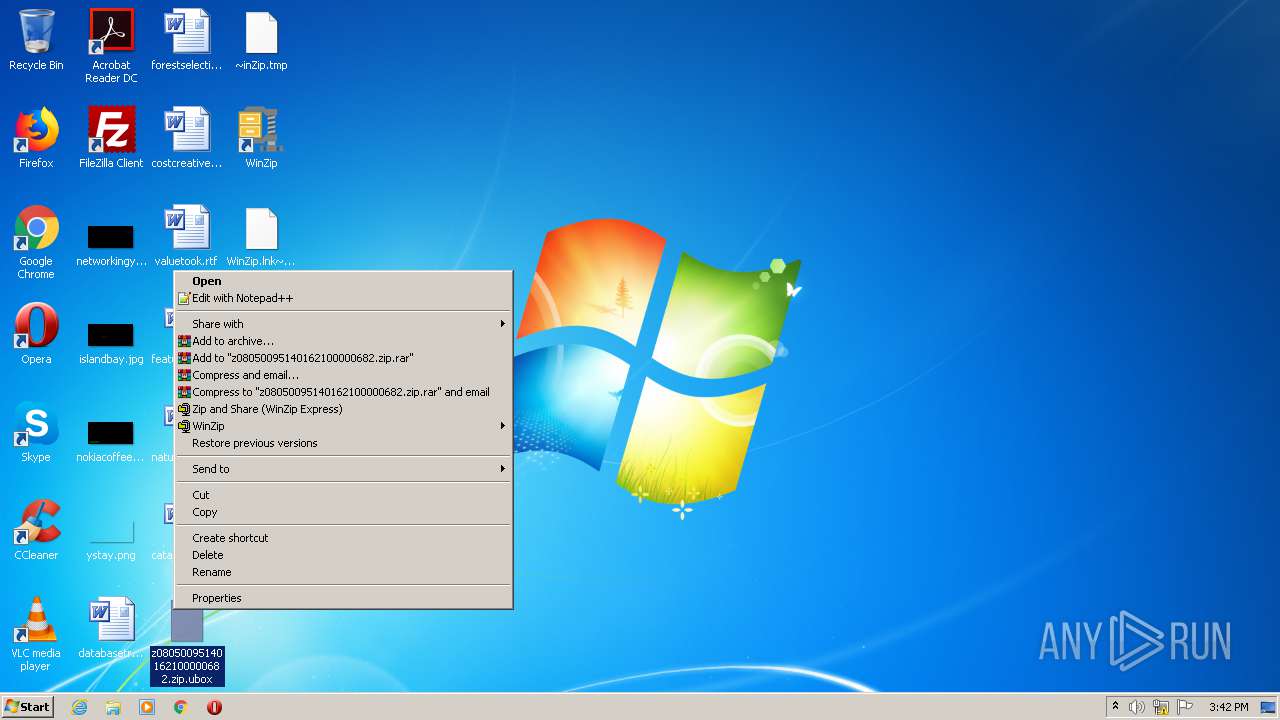Select the .zip.ubox file on desktop

pos(187,647)
